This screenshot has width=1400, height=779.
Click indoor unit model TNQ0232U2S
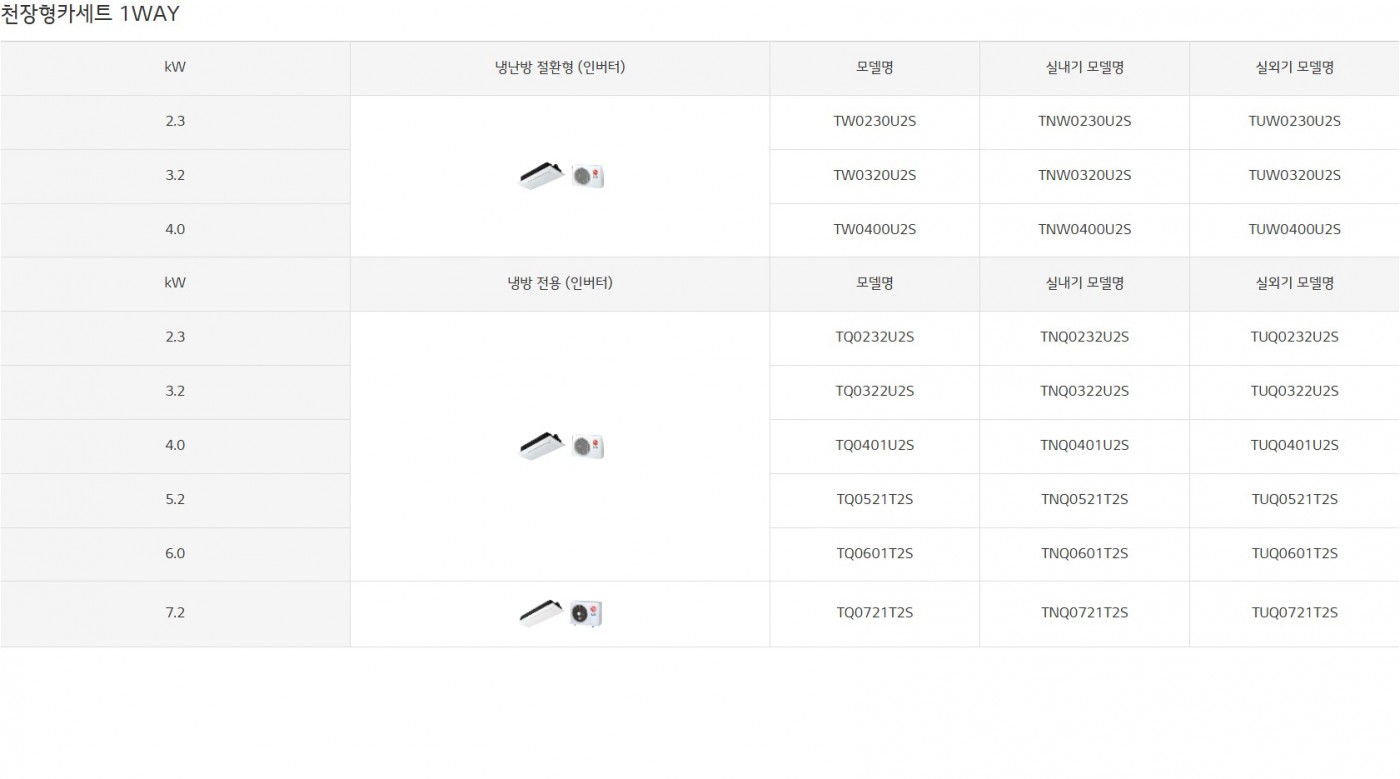tap(1084, 337)
